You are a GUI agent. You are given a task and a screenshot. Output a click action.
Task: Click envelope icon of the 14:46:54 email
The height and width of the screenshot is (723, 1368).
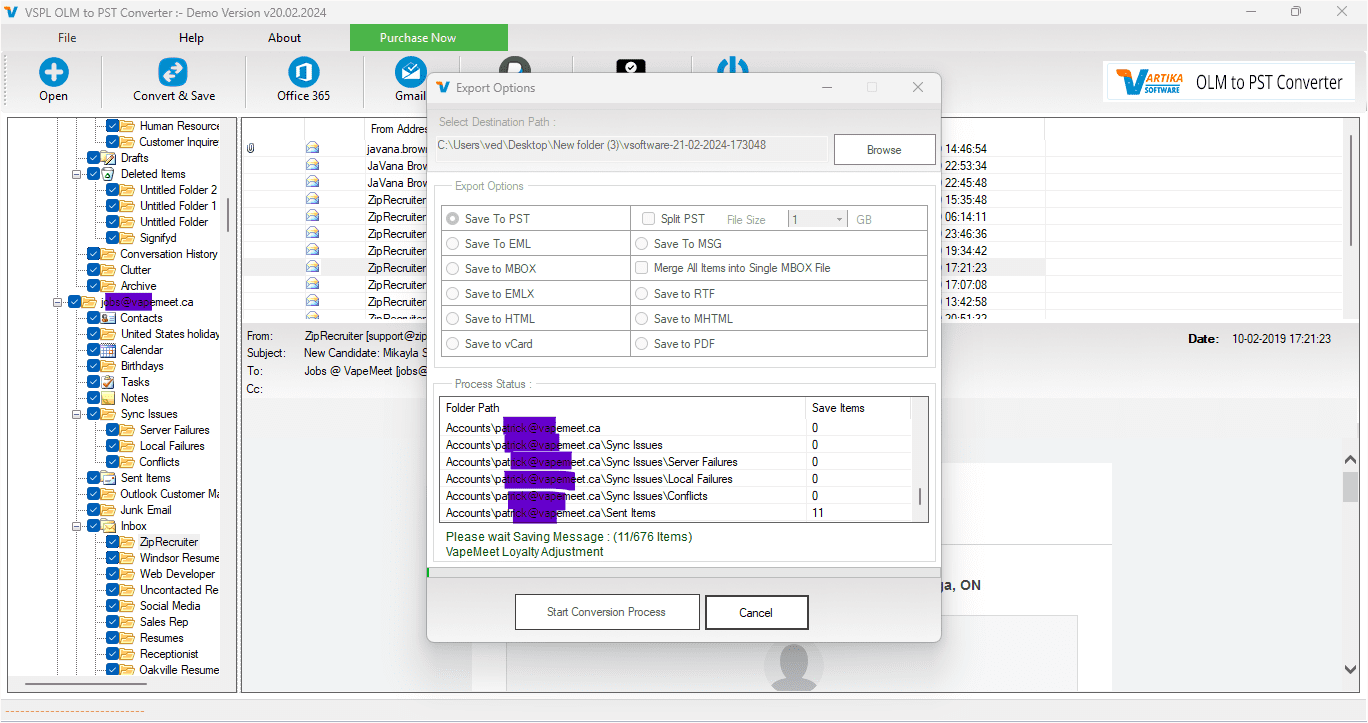[x=312, y=148]
